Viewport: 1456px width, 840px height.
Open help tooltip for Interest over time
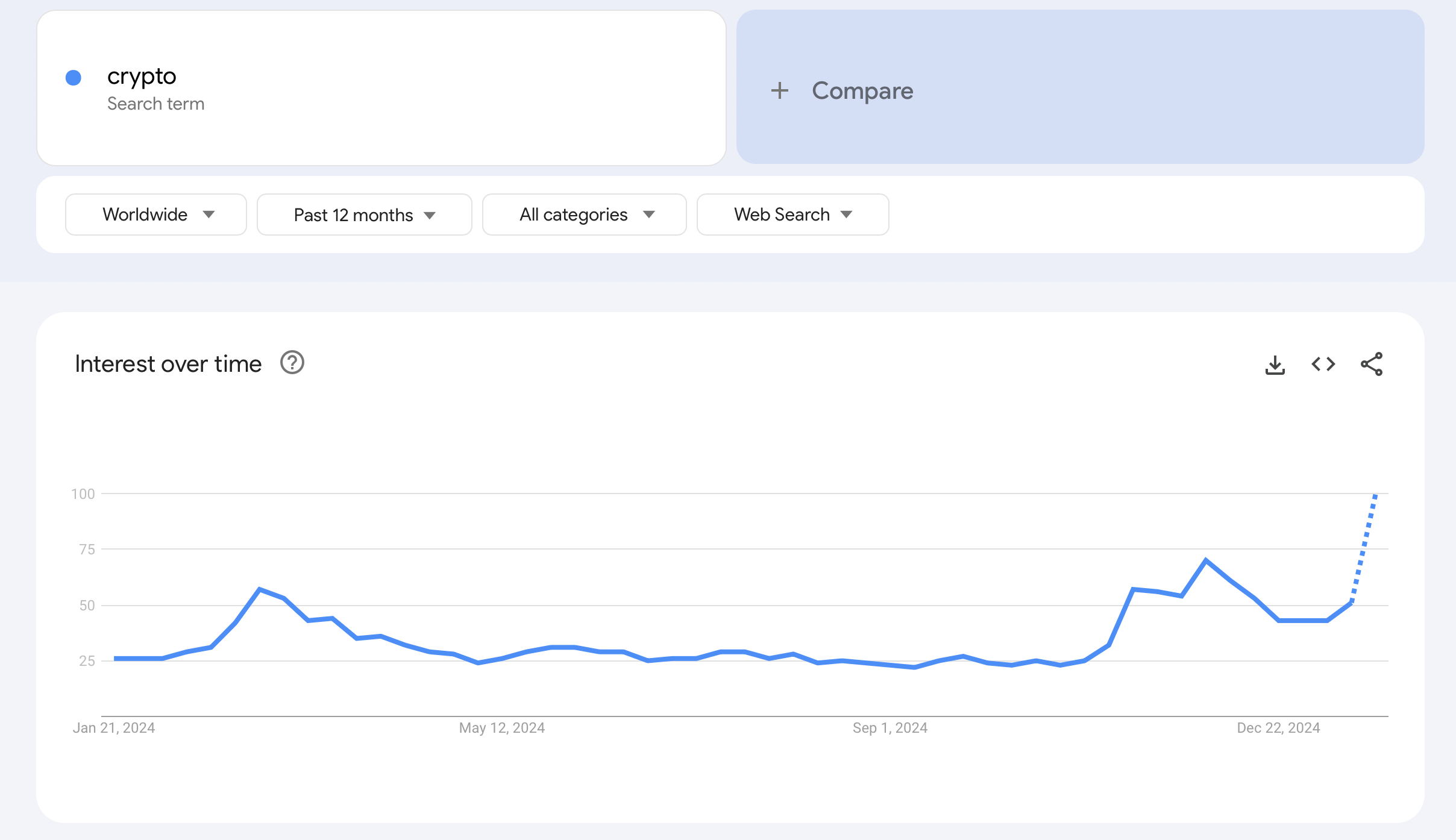292,363
